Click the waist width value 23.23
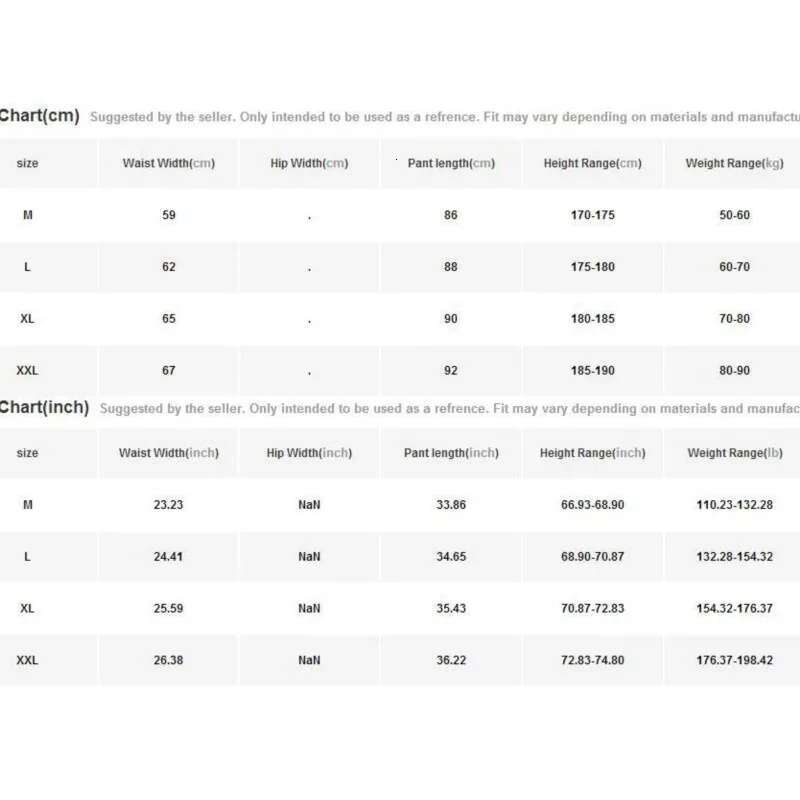The image size is (800, 800). [x=168, y=505]
